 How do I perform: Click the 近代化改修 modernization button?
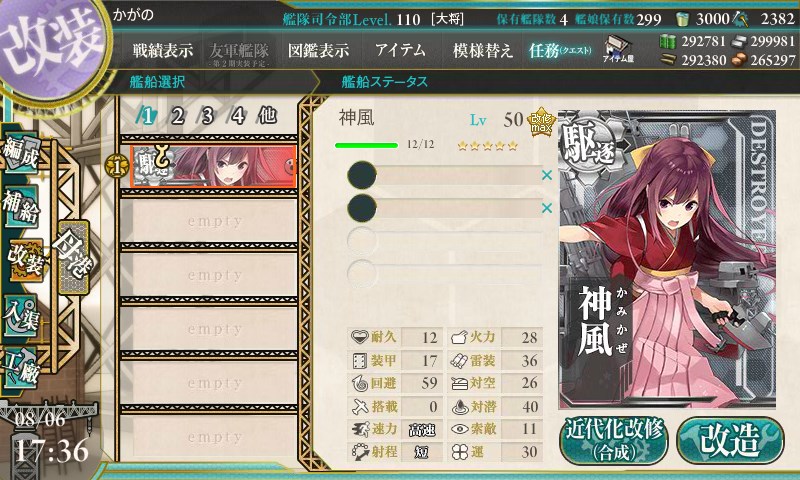point(613,441)
